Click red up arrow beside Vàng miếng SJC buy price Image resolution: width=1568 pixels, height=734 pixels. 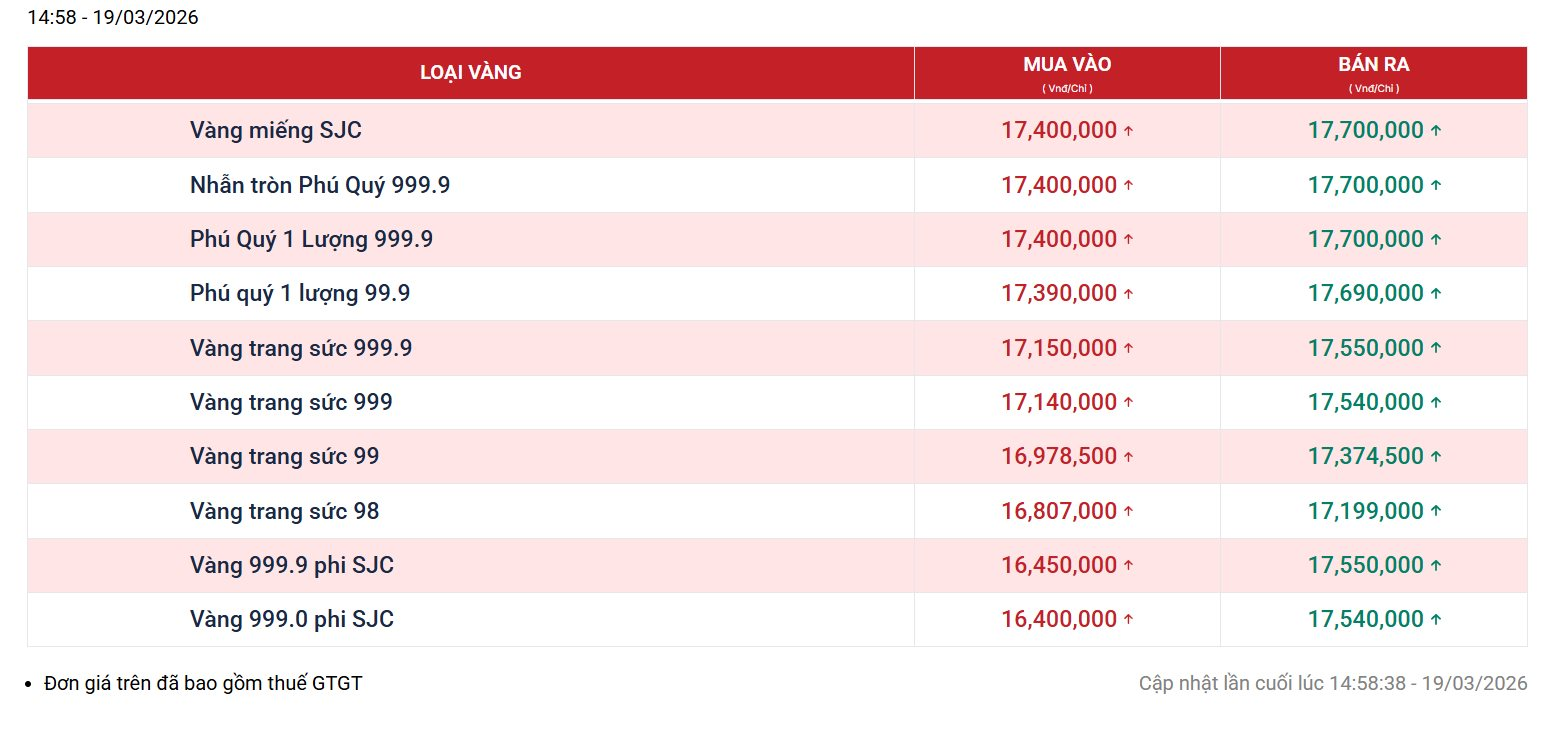coord(1129,131)
